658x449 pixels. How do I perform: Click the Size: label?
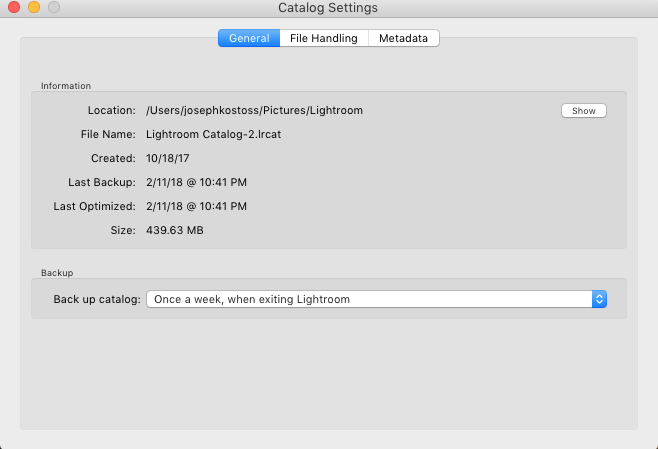[x=123, y=230]
